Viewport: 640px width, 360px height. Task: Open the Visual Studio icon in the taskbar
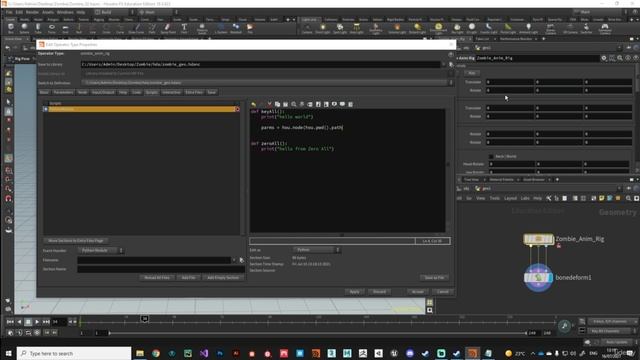coord(204,353)
